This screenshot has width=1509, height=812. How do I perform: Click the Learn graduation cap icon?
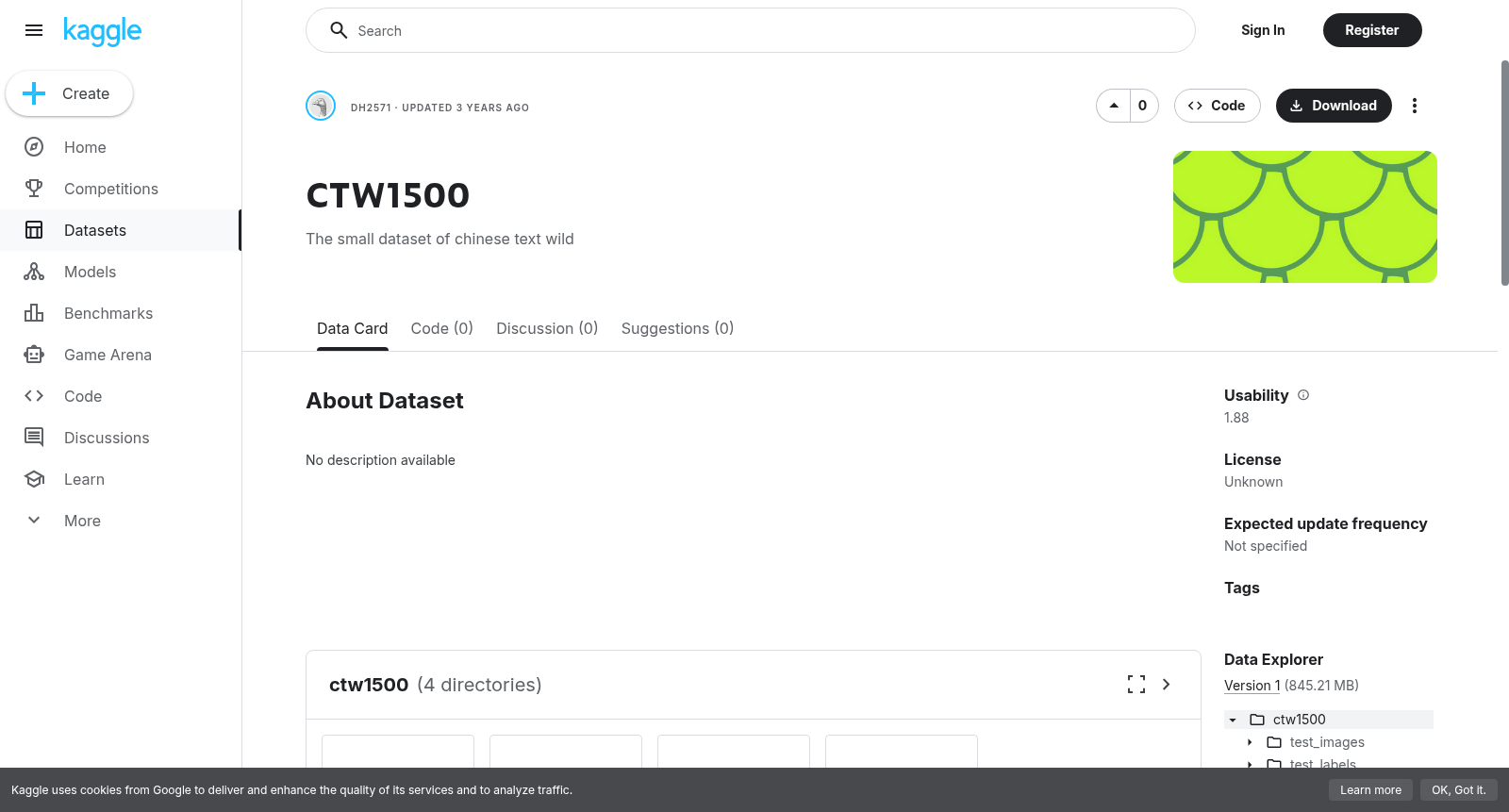coord(34,479)
